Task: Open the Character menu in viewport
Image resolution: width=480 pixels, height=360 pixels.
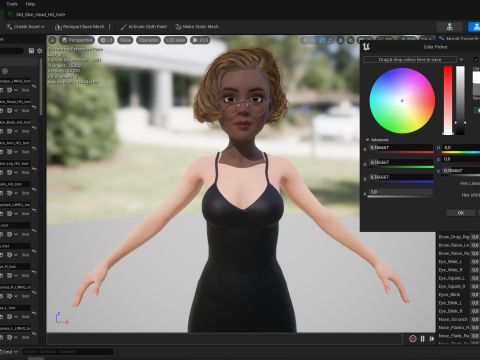Action: (148, 40)
